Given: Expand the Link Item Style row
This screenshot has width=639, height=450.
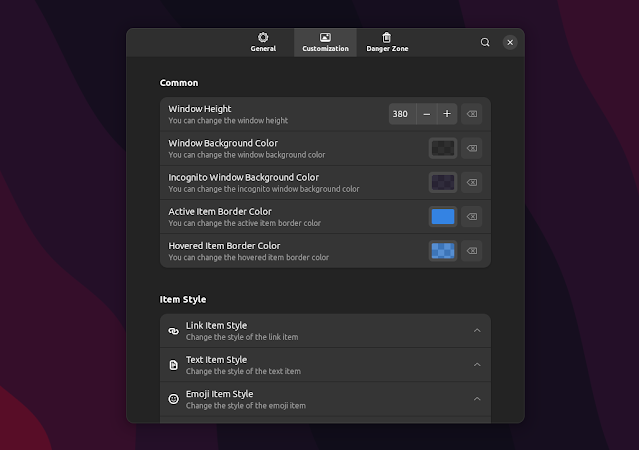Looking at the screenshot, I should (477, 331).
